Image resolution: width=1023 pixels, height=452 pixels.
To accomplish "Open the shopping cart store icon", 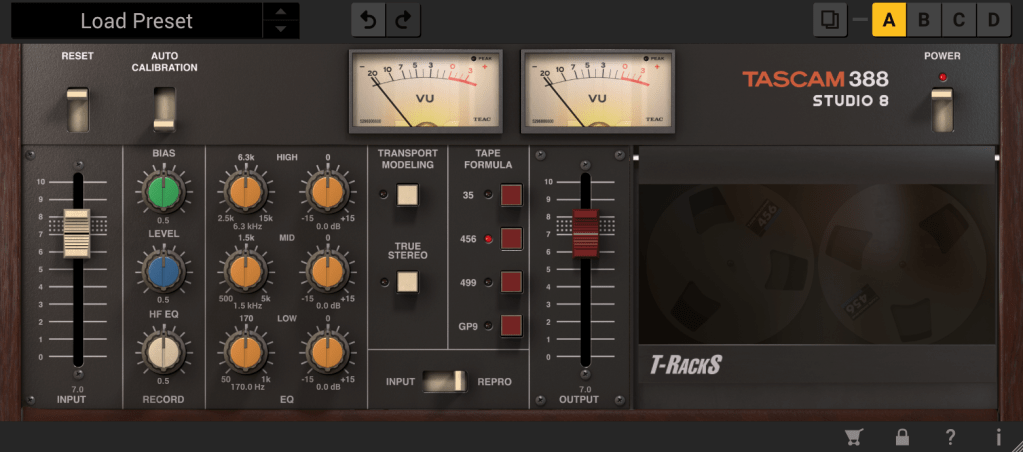I will (853, 437).
